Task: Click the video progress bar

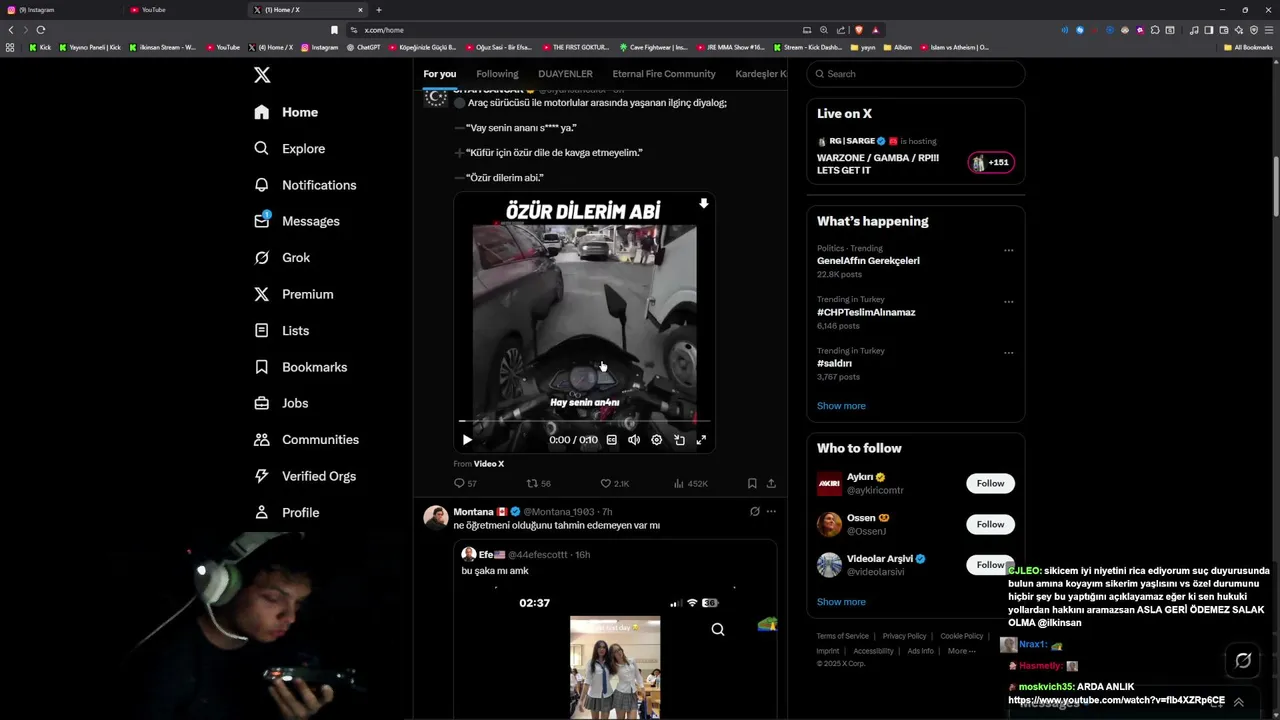Action: pyautogui.click(x=584, y=422)
